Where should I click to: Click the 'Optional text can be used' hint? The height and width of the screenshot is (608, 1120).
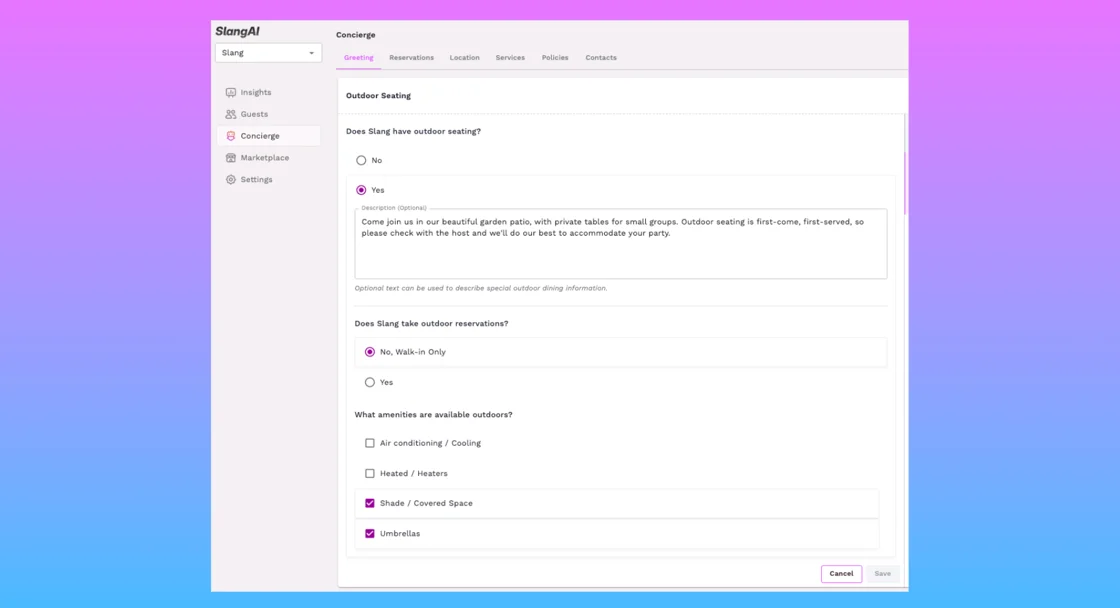coord(481,289)
